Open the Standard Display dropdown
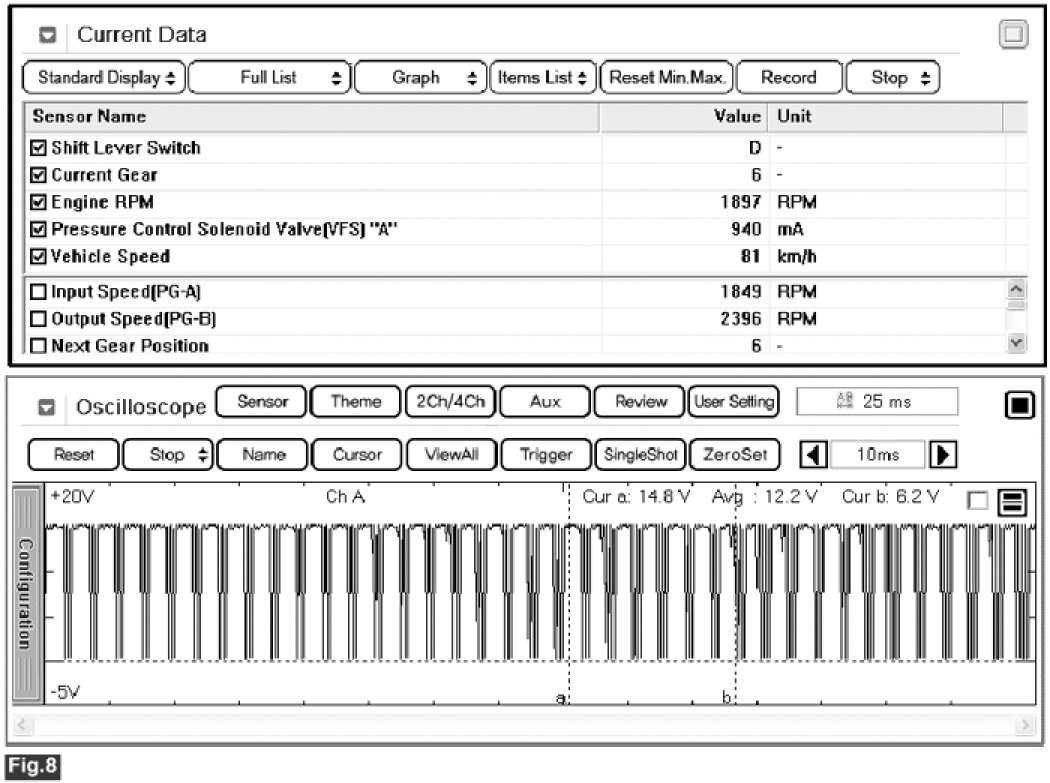The image size is (1050, 783). [104, 78]
